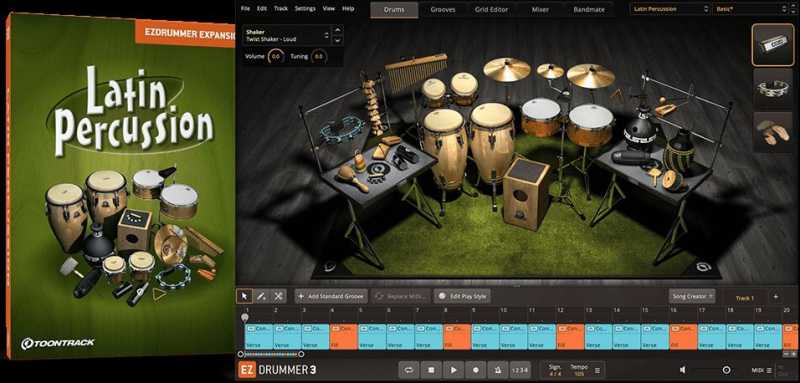
Task: Open the File menu
Action: click(x=245, y=9)
